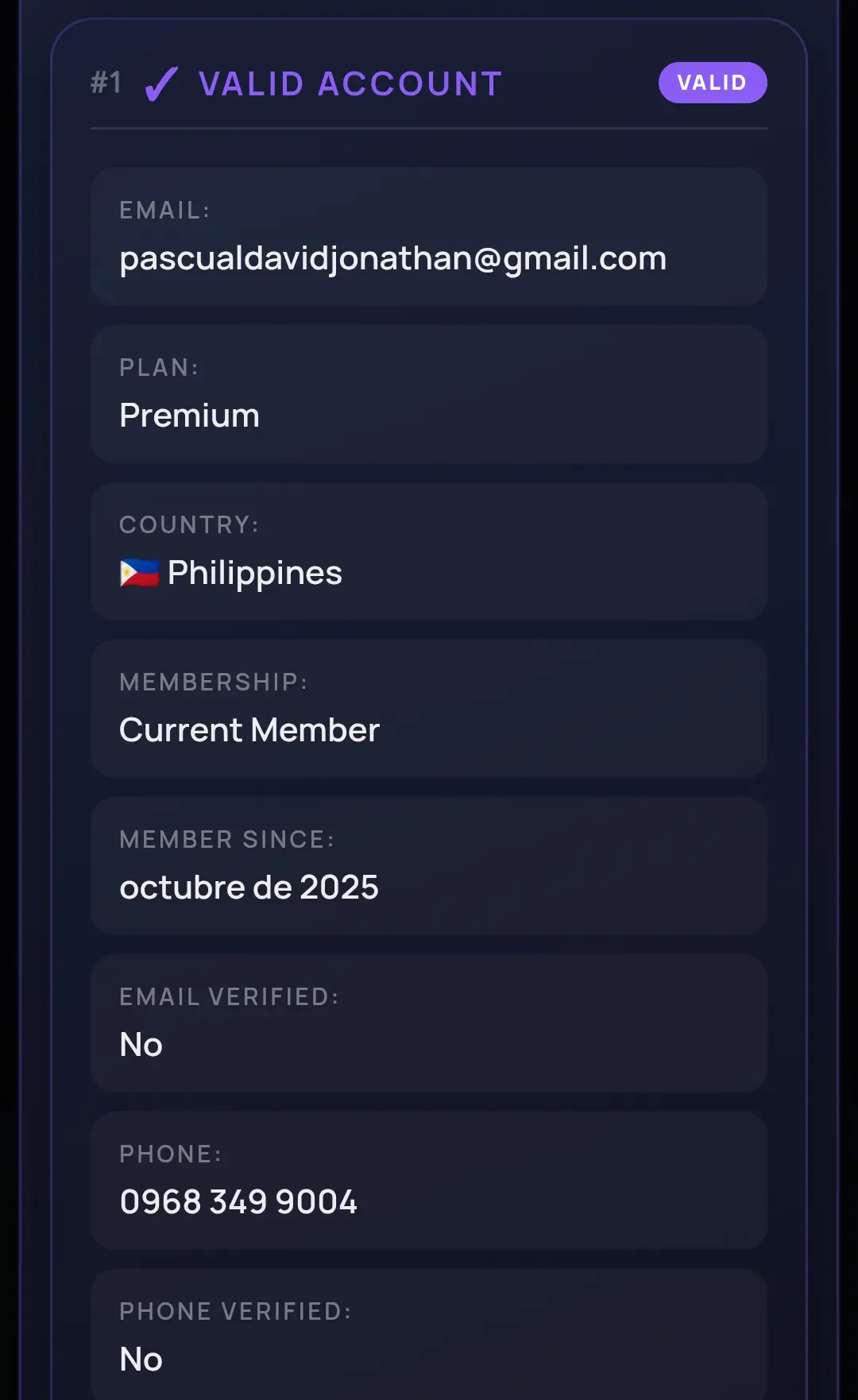Click the No value under EMAIL VERIFIED
The width and height of the screenshot is (858, 1400).
(x=141, y=1045)
